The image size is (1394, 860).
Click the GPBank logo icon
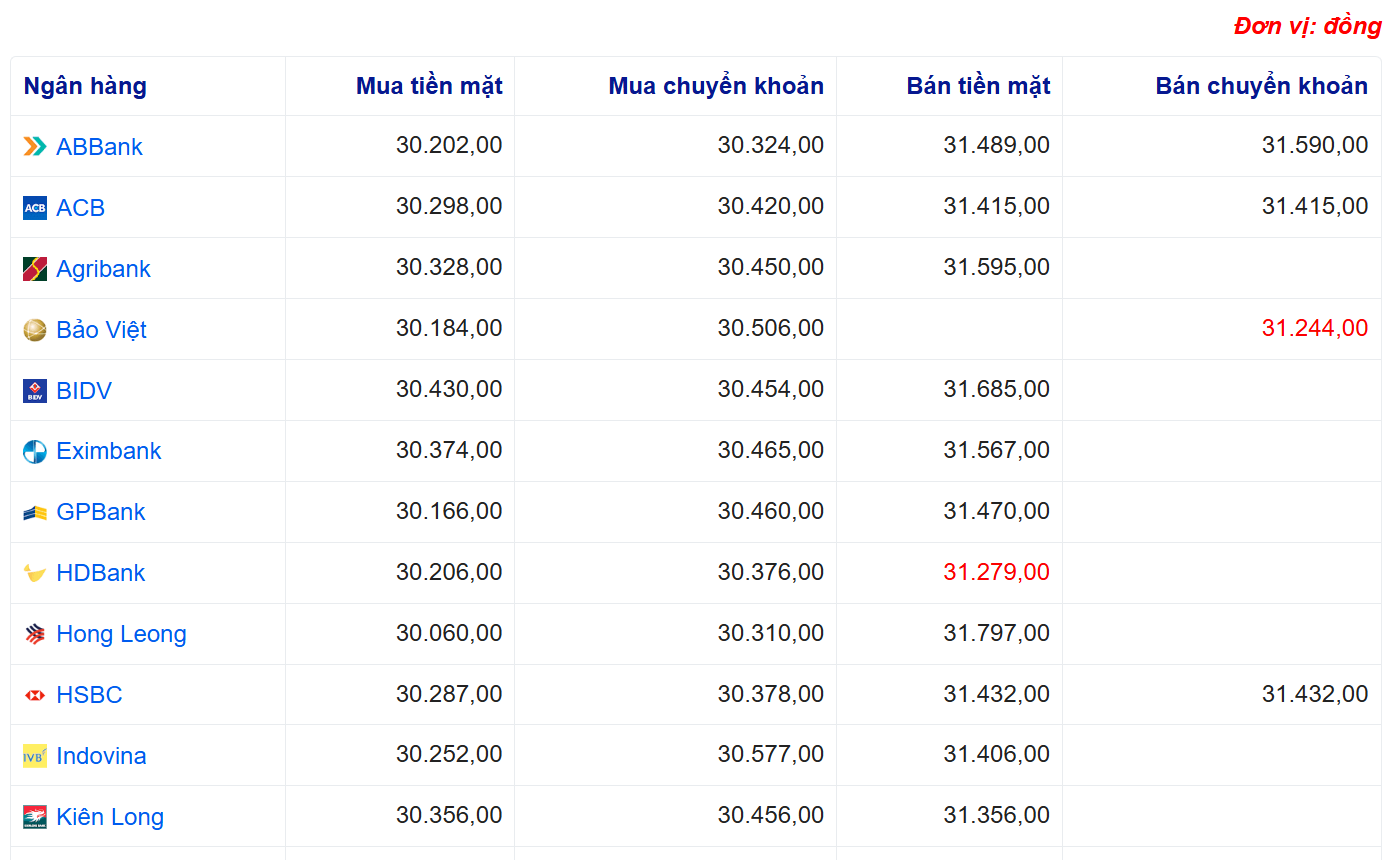35,513
